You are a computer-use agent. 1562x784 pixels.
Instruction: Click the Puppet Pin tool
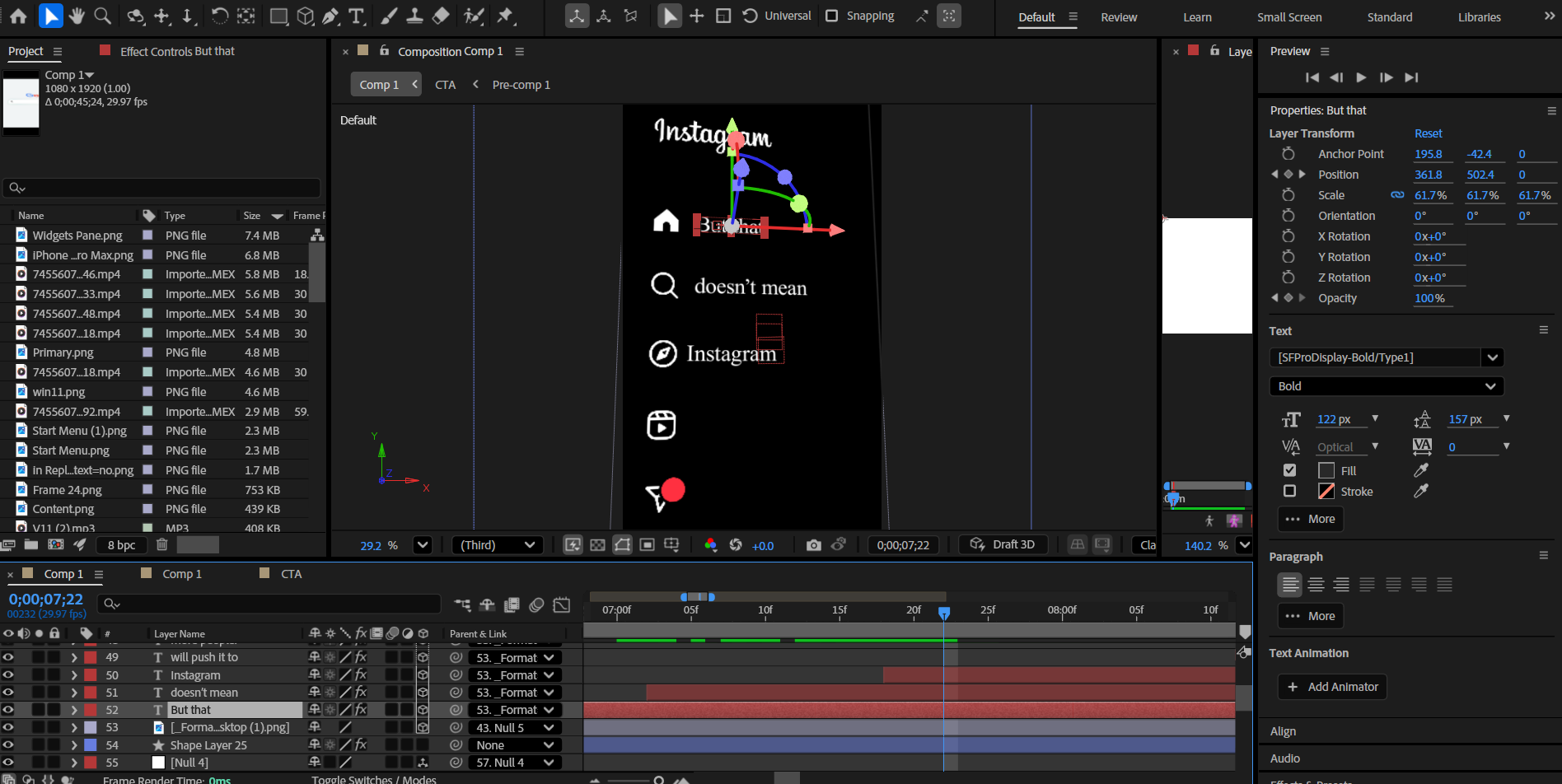tap(505, 16)
